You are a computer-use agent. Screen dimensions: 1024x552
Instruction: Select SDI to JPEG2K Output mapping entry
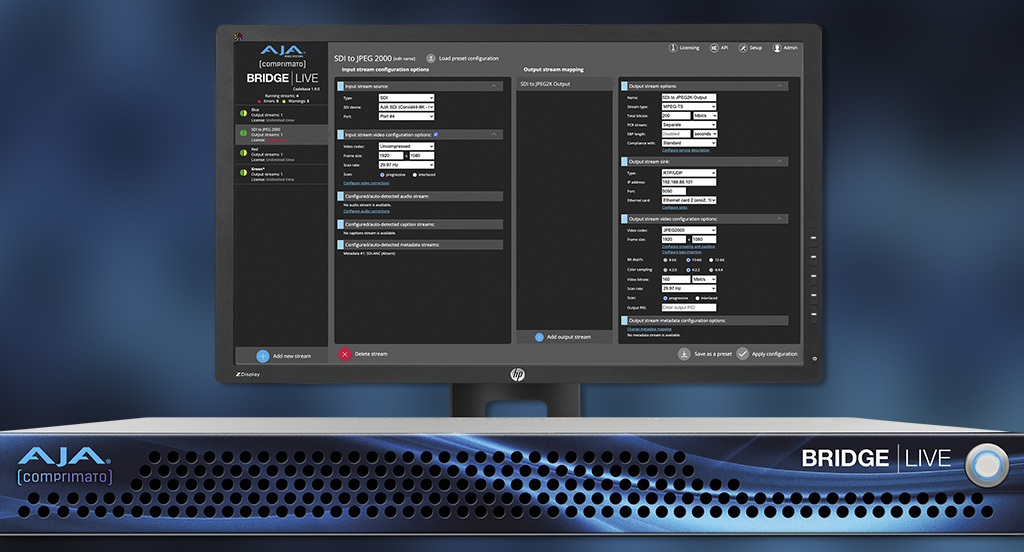[564, 84]
